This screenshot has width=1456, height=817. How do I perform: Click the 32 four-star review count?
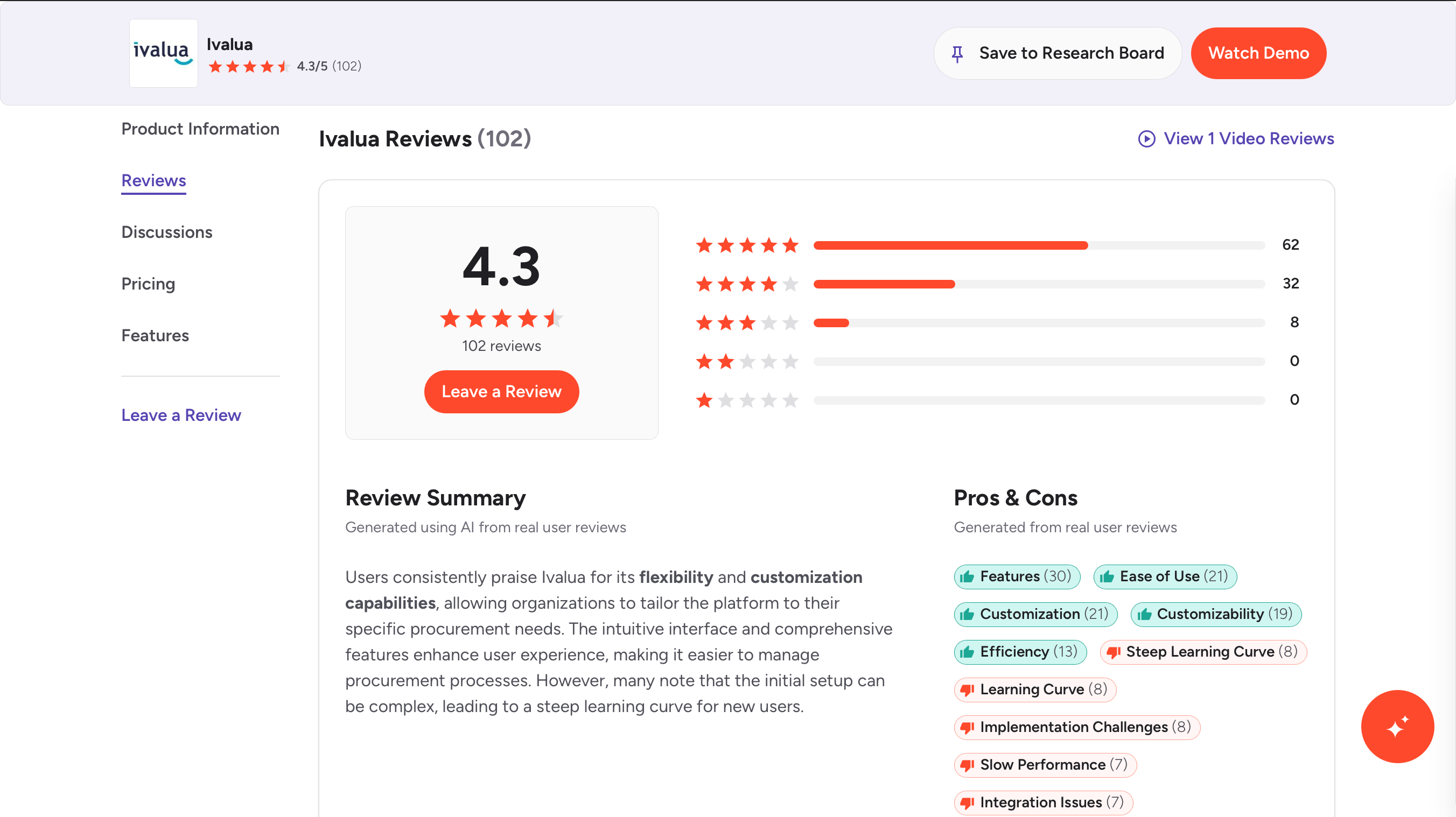click(x=1290, y=284)
